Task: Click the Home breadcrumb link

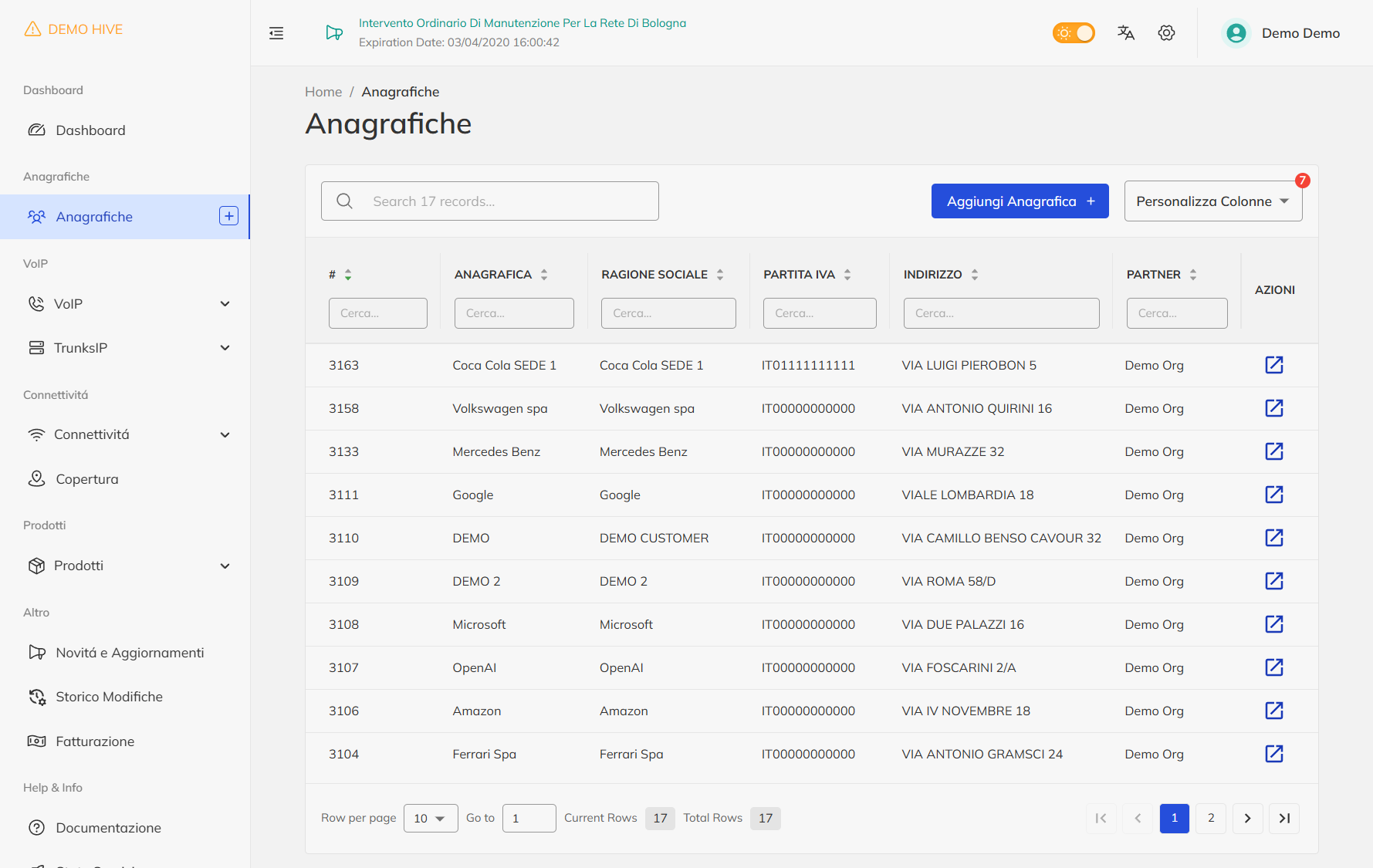Action: coord(323,92)
